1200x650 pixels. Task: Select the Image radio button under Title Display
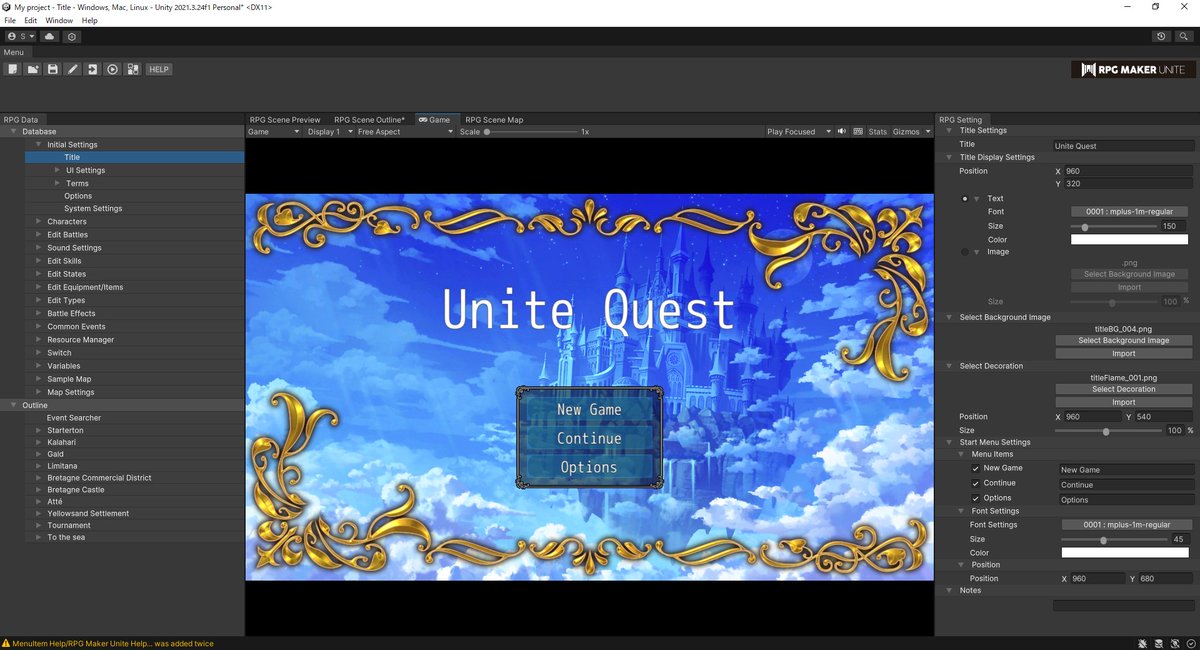(964, 252)
